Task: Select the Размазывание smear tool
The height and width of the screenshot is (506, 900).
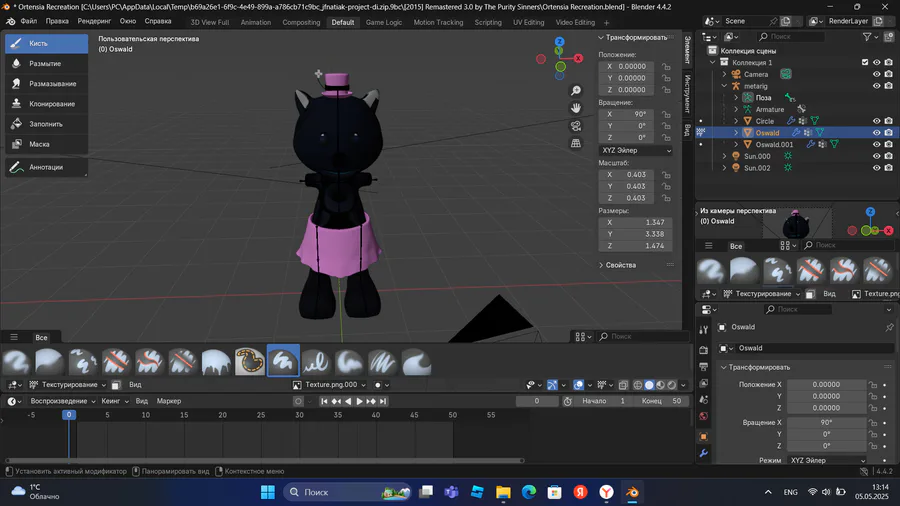Action: coord(46,84)
